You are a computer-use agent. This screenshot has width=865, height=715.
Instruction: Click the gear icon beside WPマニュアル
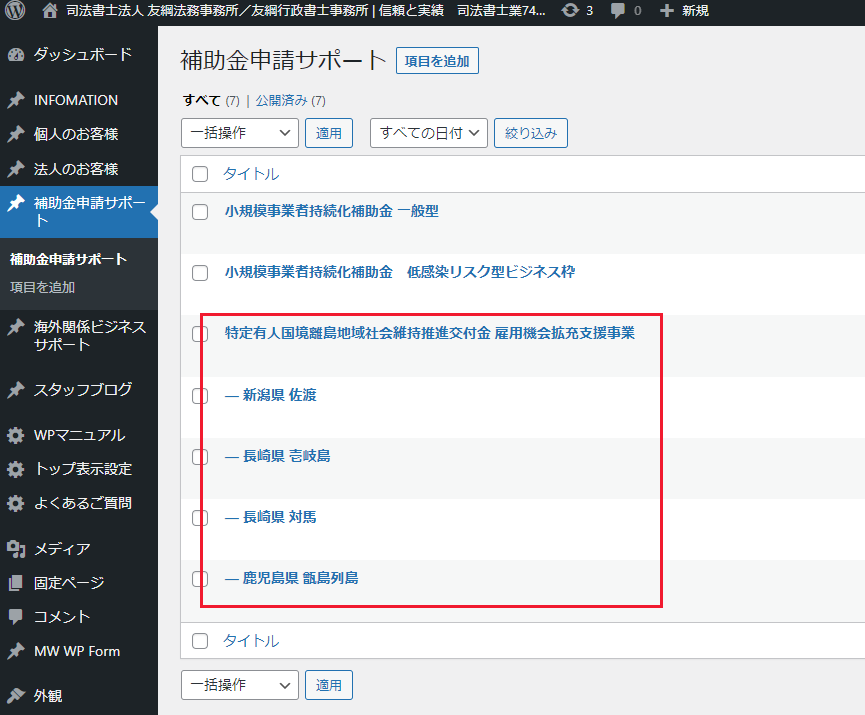tap(16, 435)
